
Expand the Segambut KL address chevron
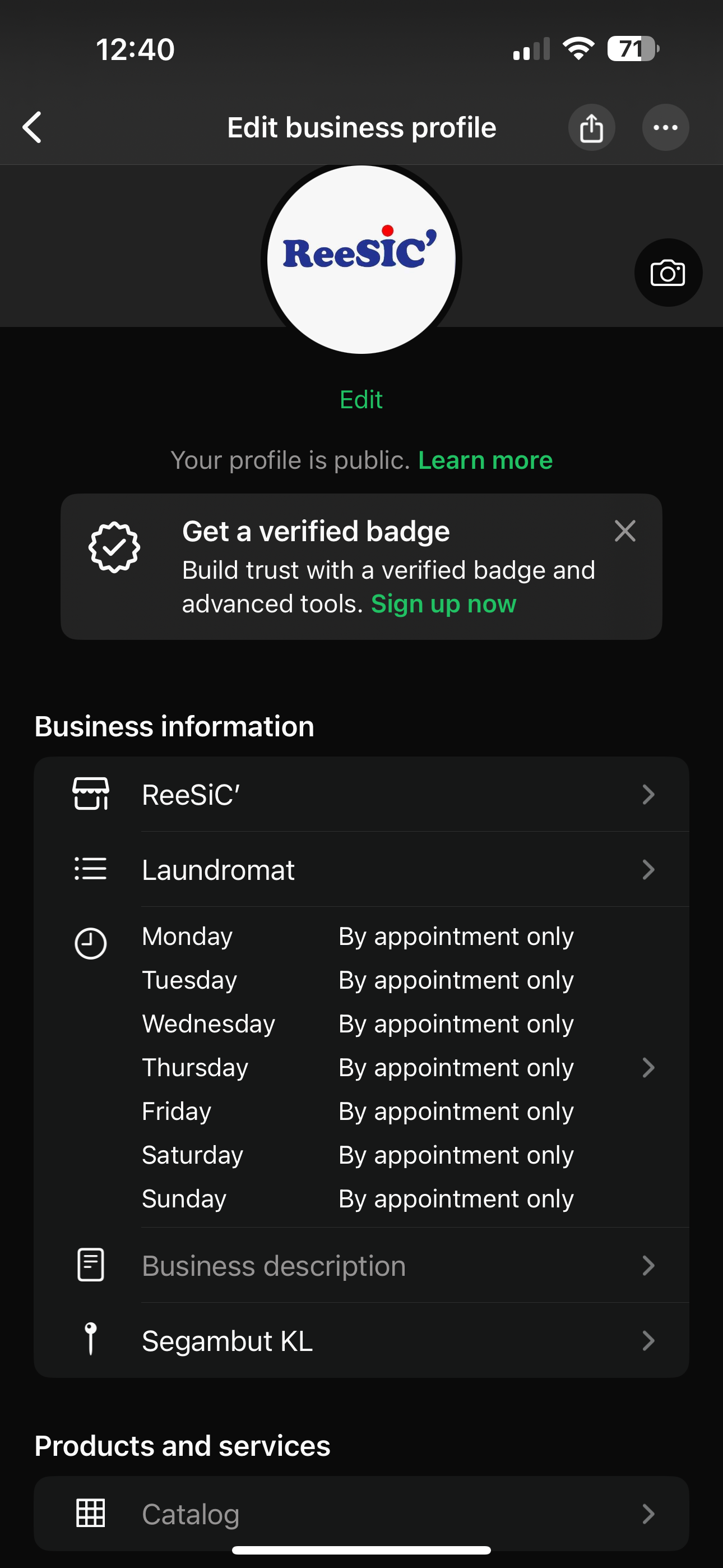click(648, 1340)
